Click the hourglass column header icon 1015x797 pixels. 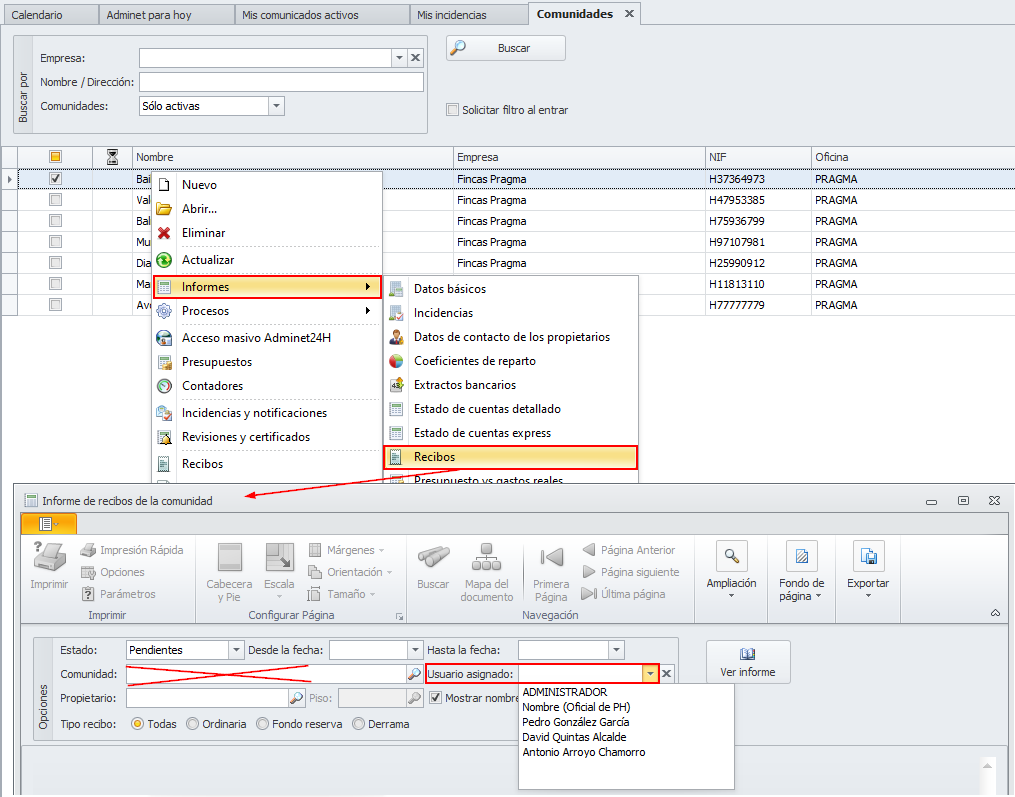[x=112, y=157]
